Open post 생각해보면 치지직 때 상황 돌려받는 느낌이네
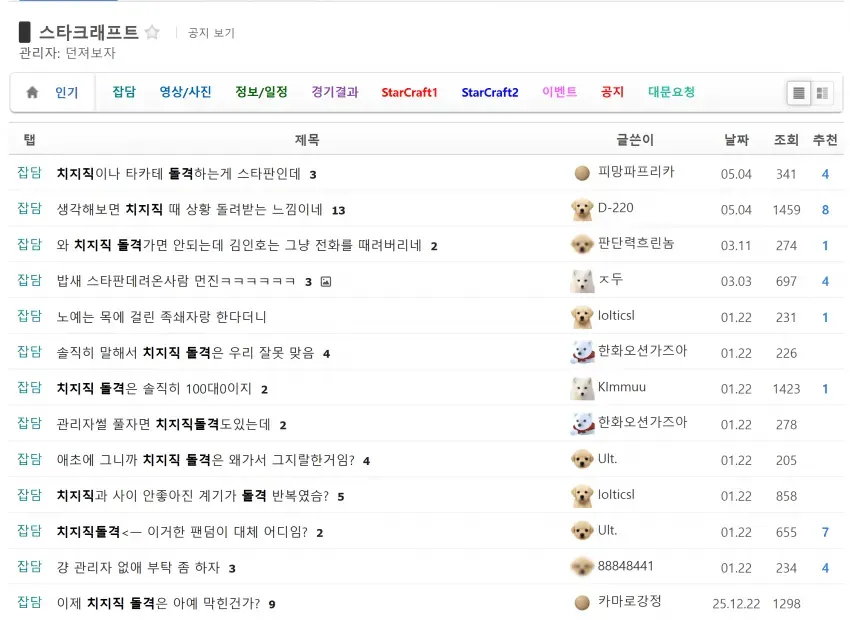The image size is (850, 620). pos(190,210)
